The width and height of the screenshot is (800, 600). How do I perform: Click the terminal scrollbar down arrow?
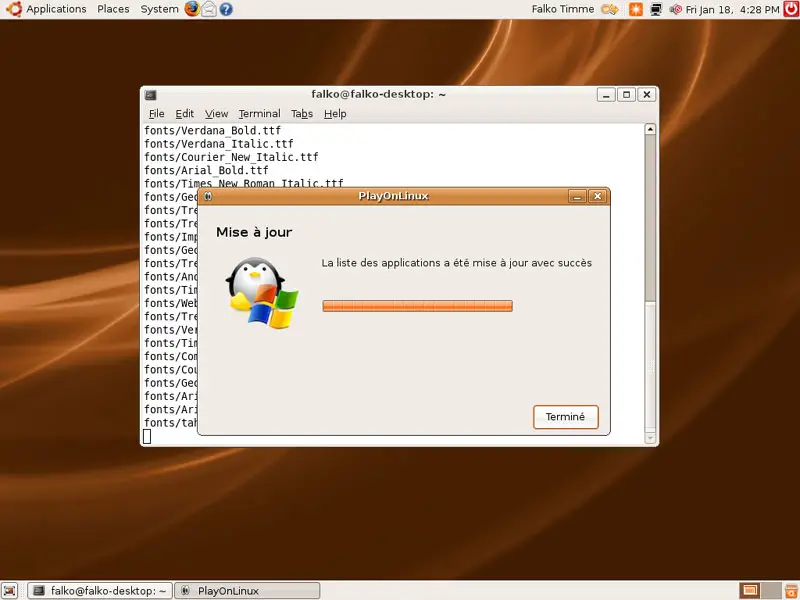click(650, 437)
